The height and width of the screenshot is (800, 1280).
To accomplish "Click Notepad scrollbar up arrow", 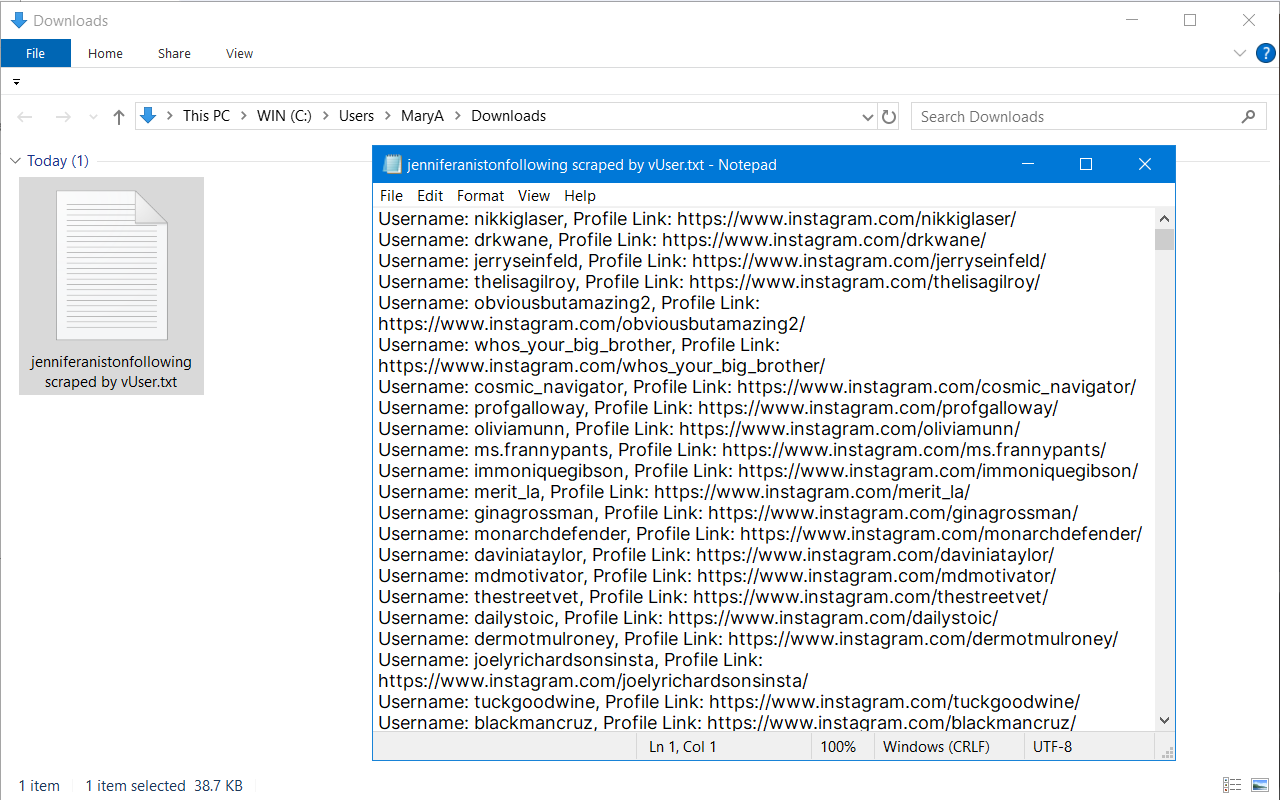I will tap(1164, 219).
